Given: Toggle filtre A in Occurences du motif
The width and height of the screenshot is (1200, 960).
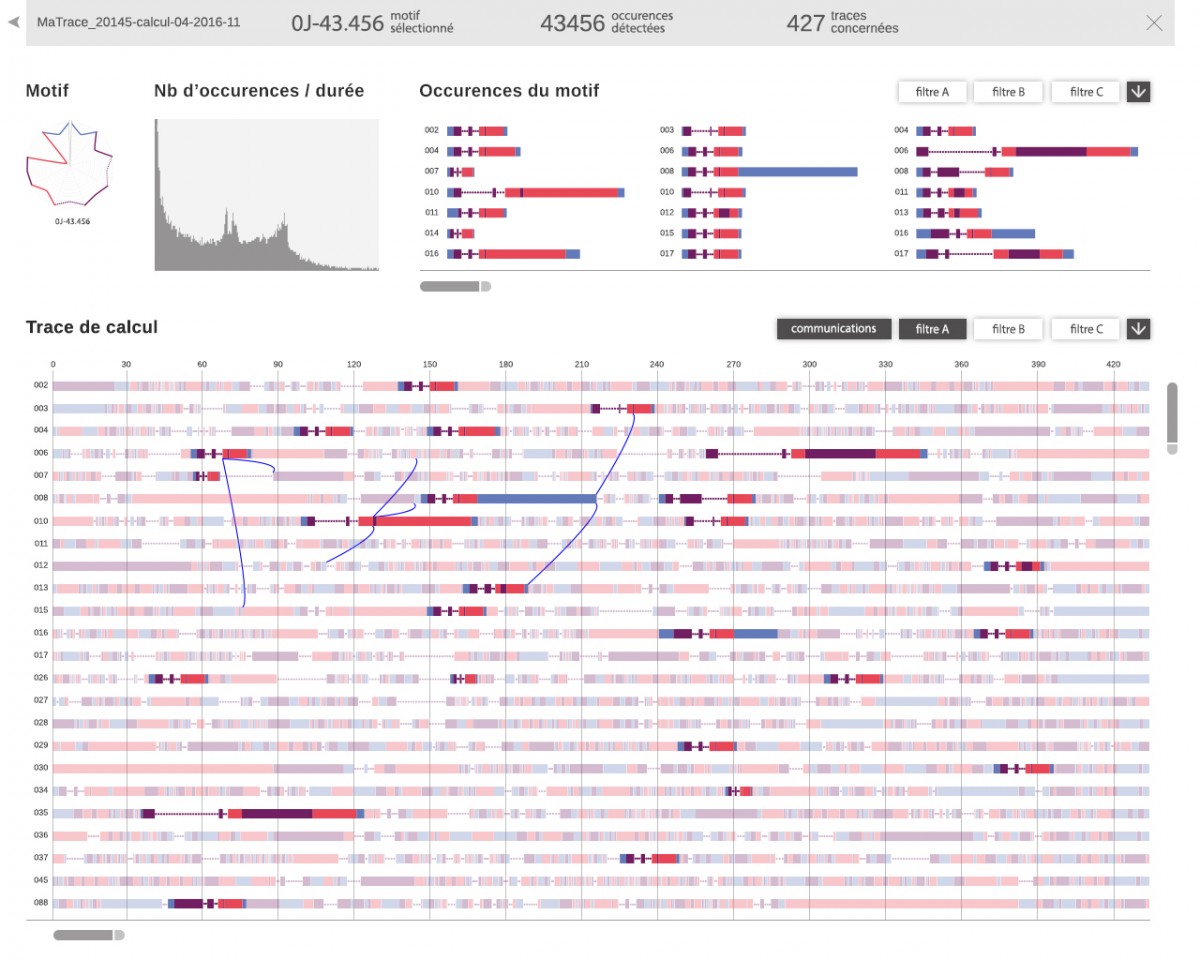Looking at the screenshot, I should coord(932,92).
